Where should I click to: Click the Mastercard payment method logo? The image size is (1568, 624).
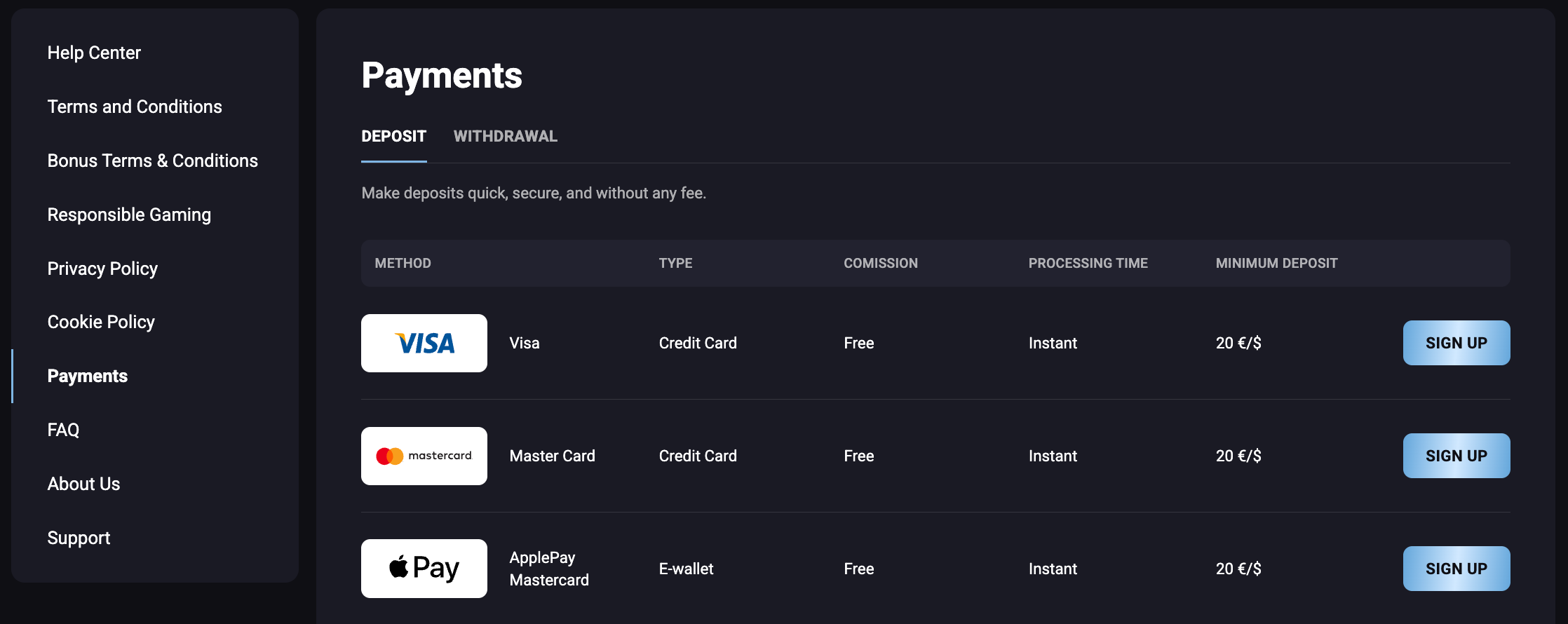click(x=424, y=455)
